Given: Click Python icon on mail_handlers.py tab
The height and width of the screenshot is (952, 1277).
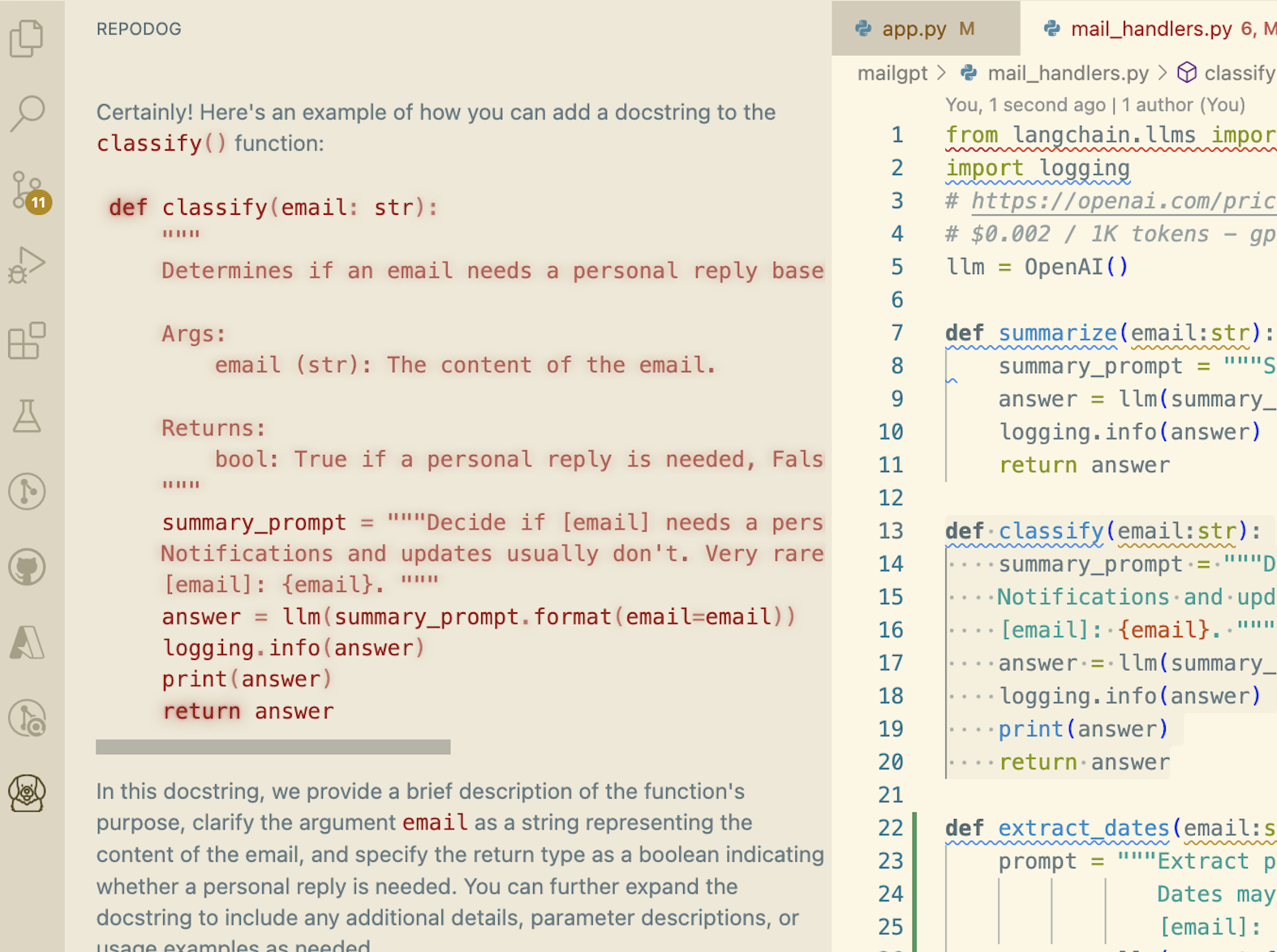Looking at the screenshot, I should click(1052, 29).
